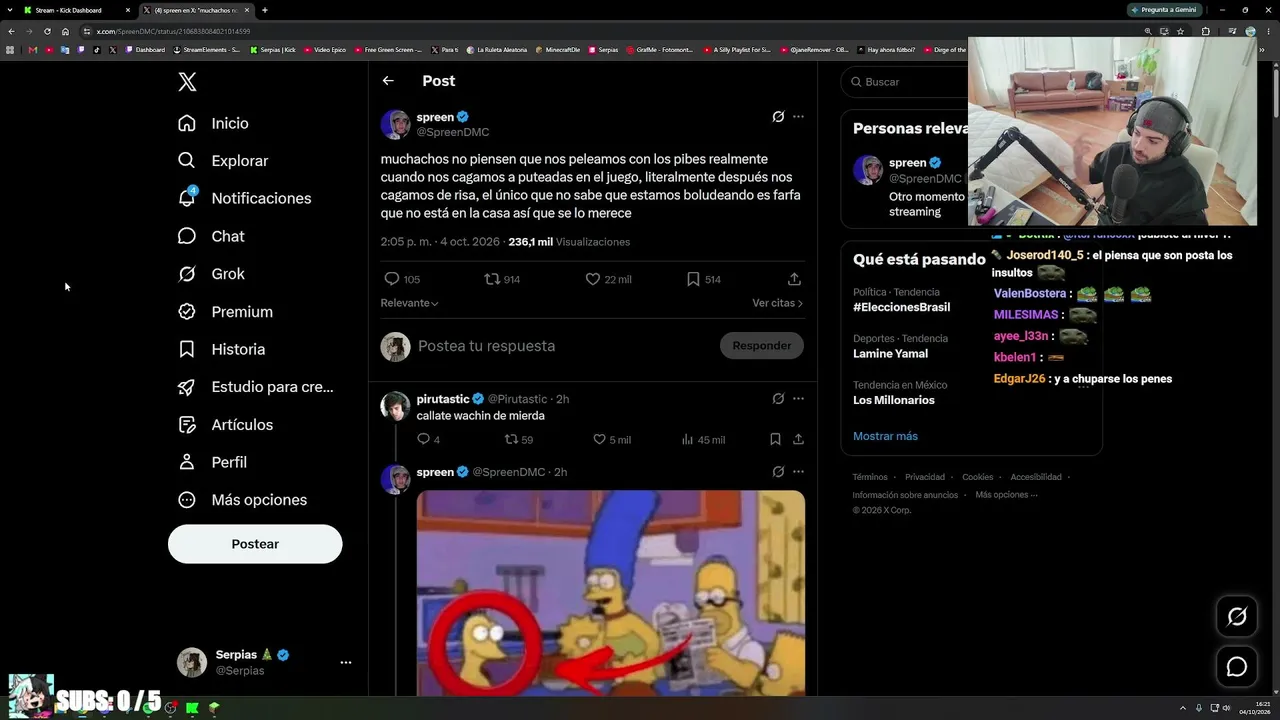
Task: Open the Chrome three-dot menu
Action: click(1268, 31)
